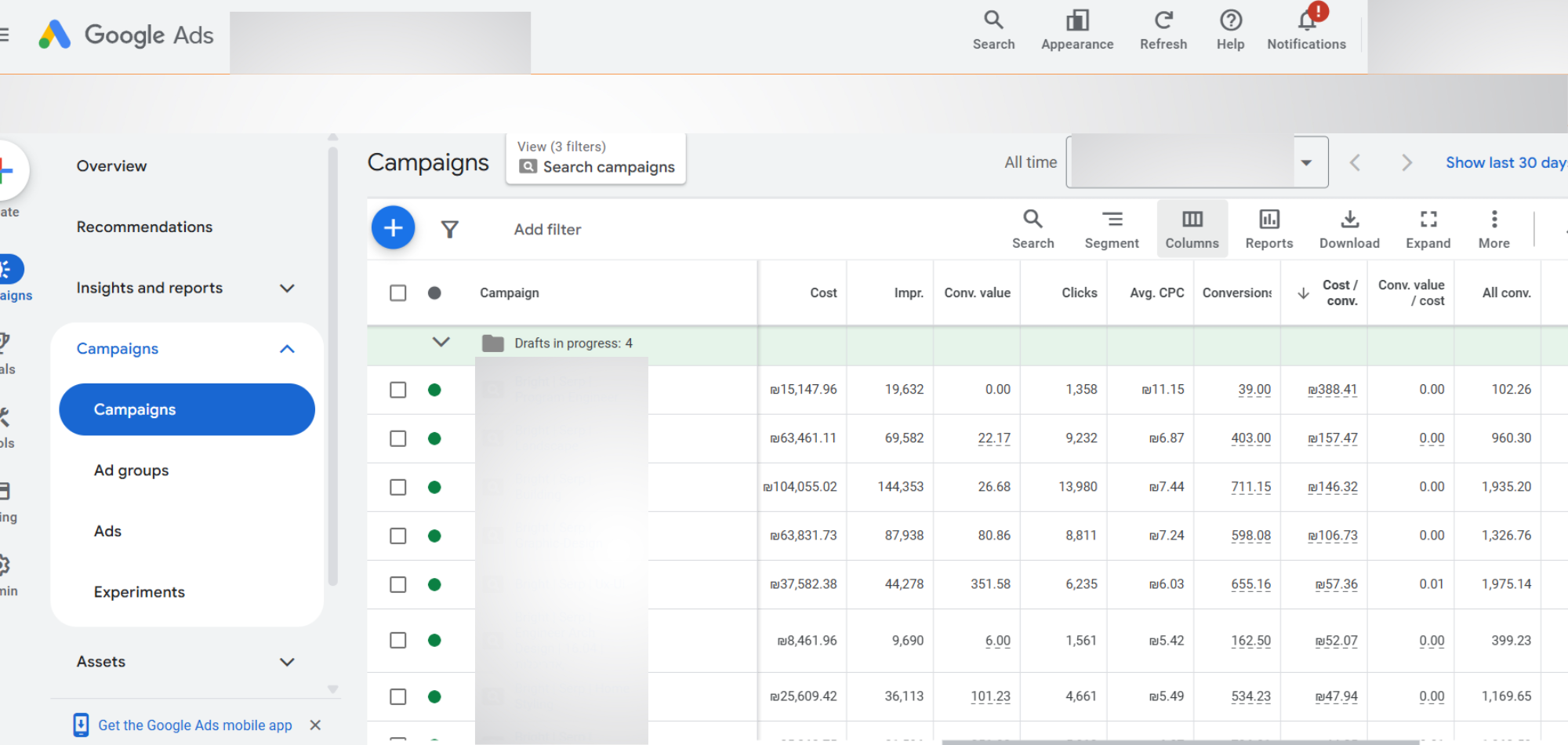Open the Help menu
1568x745 pixels.
tap(1230, 31)
